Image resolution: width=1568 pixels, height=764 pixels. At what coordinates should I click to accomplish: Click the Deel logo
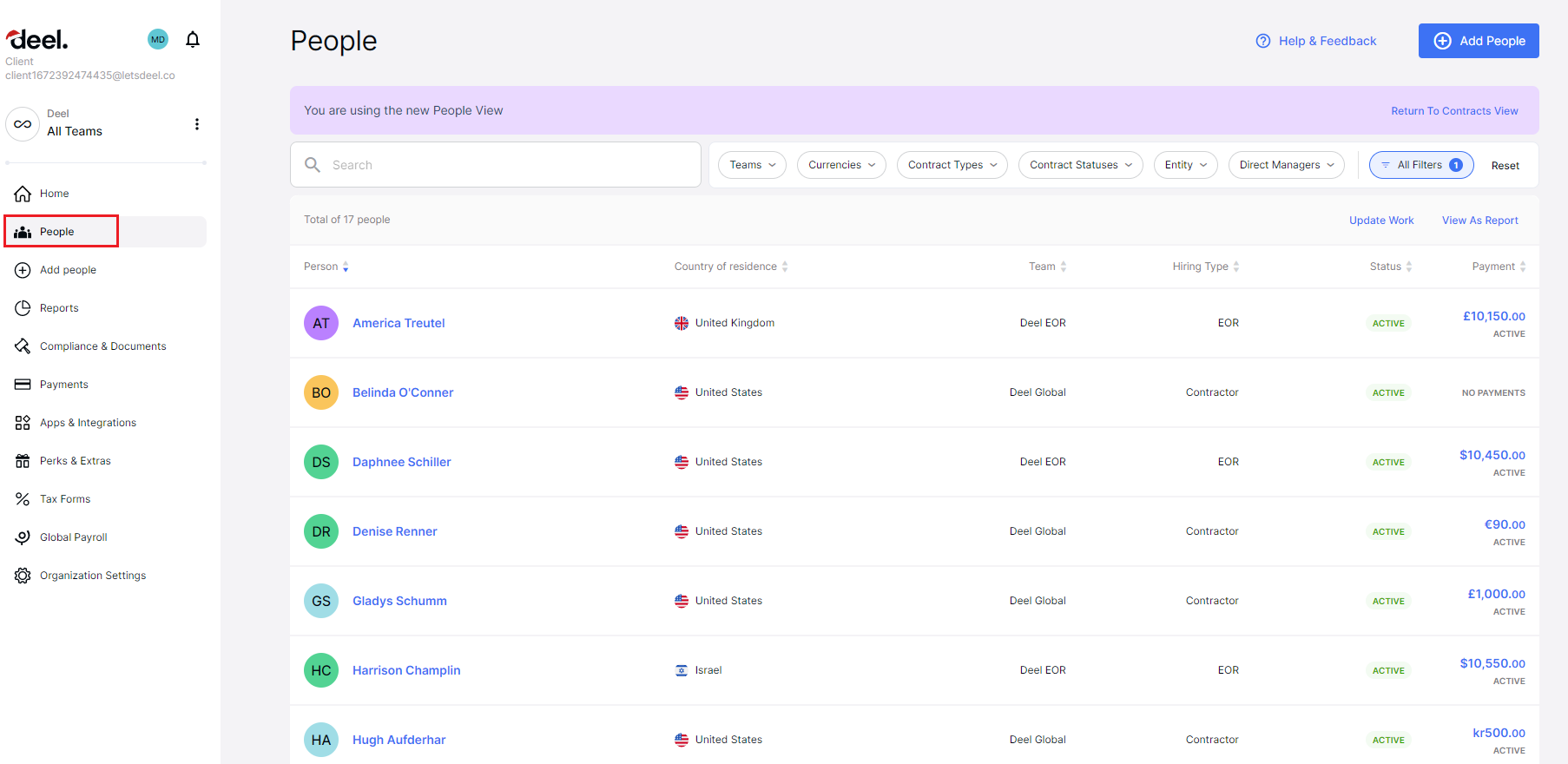click(37, 40)
